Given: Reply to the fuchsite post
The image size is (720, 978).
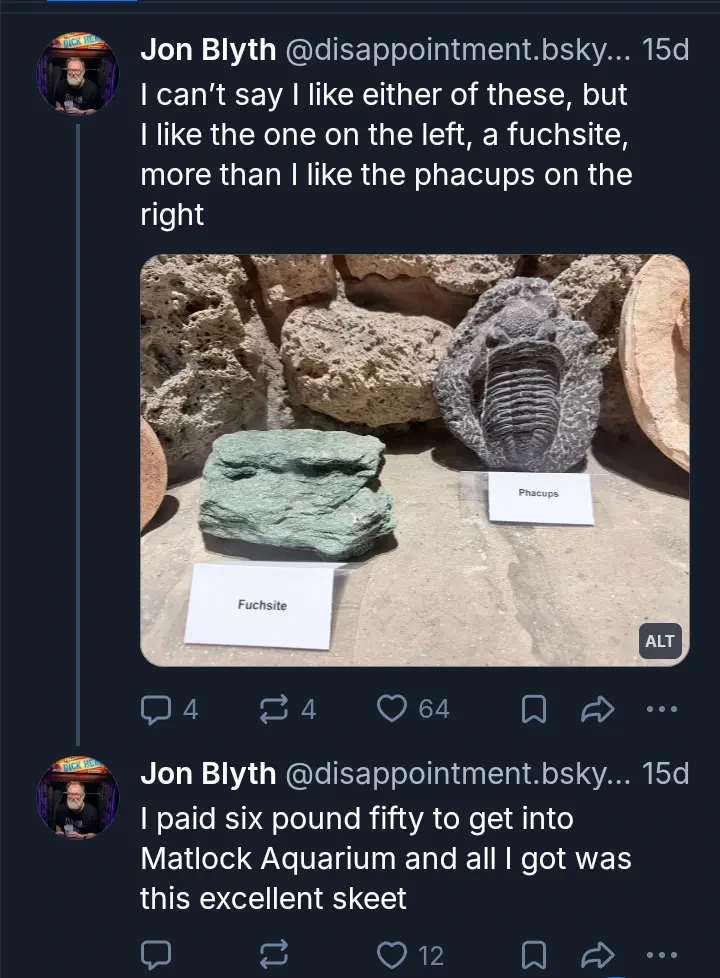Looking at the screenshot, I should click(157, 709).
